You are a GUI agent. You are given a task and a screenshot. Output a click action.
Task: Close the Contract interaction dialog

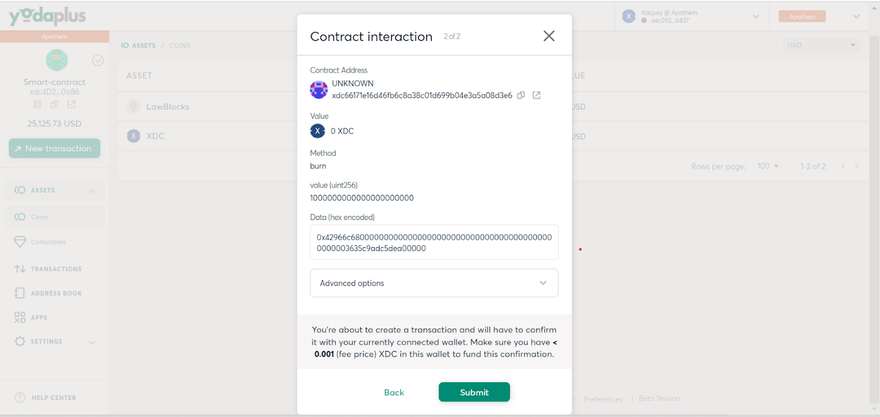coord(549,36)
